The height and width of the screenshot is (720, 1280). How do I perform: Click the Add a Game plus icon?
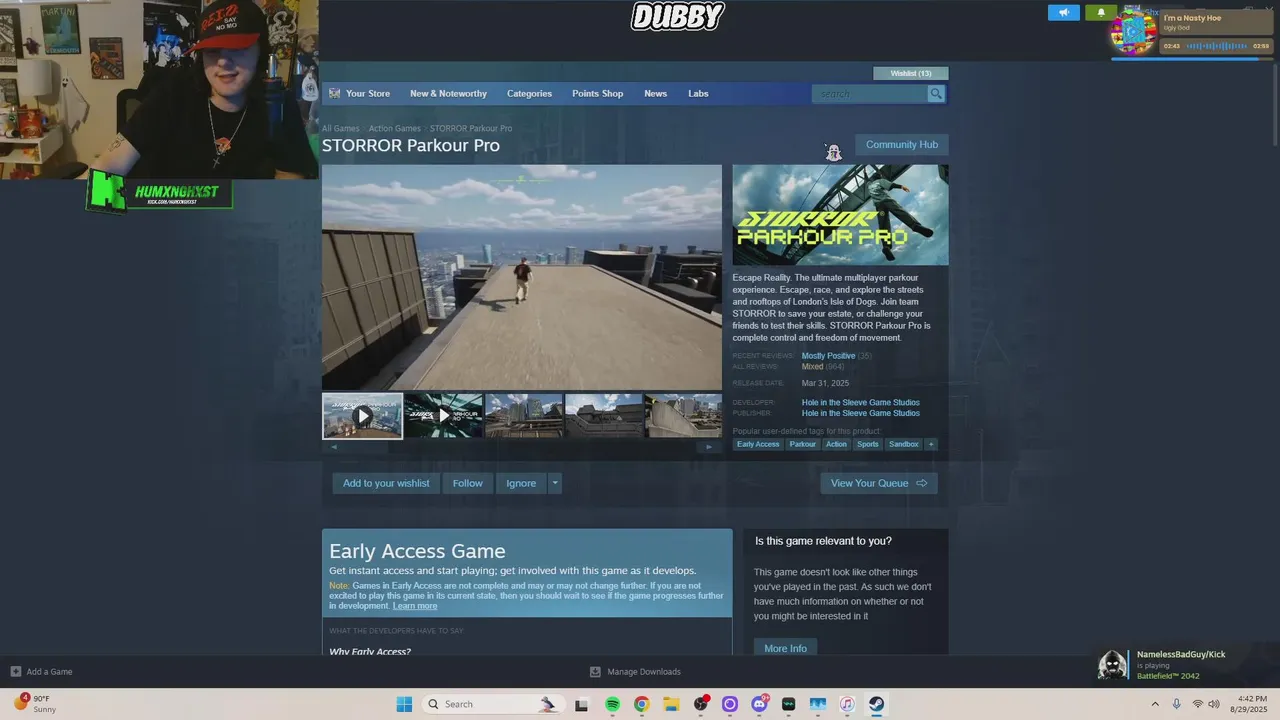click(x=15, y=671)
